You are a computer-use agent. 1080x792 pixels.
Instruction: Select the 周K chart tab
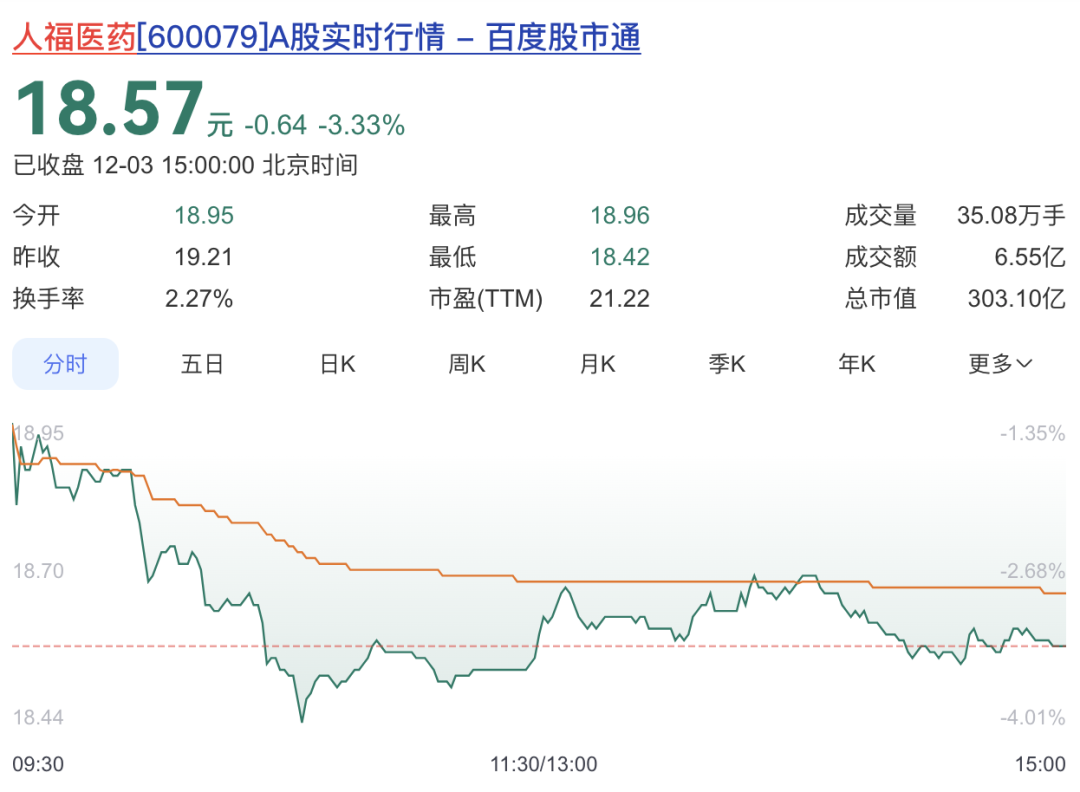467,364
